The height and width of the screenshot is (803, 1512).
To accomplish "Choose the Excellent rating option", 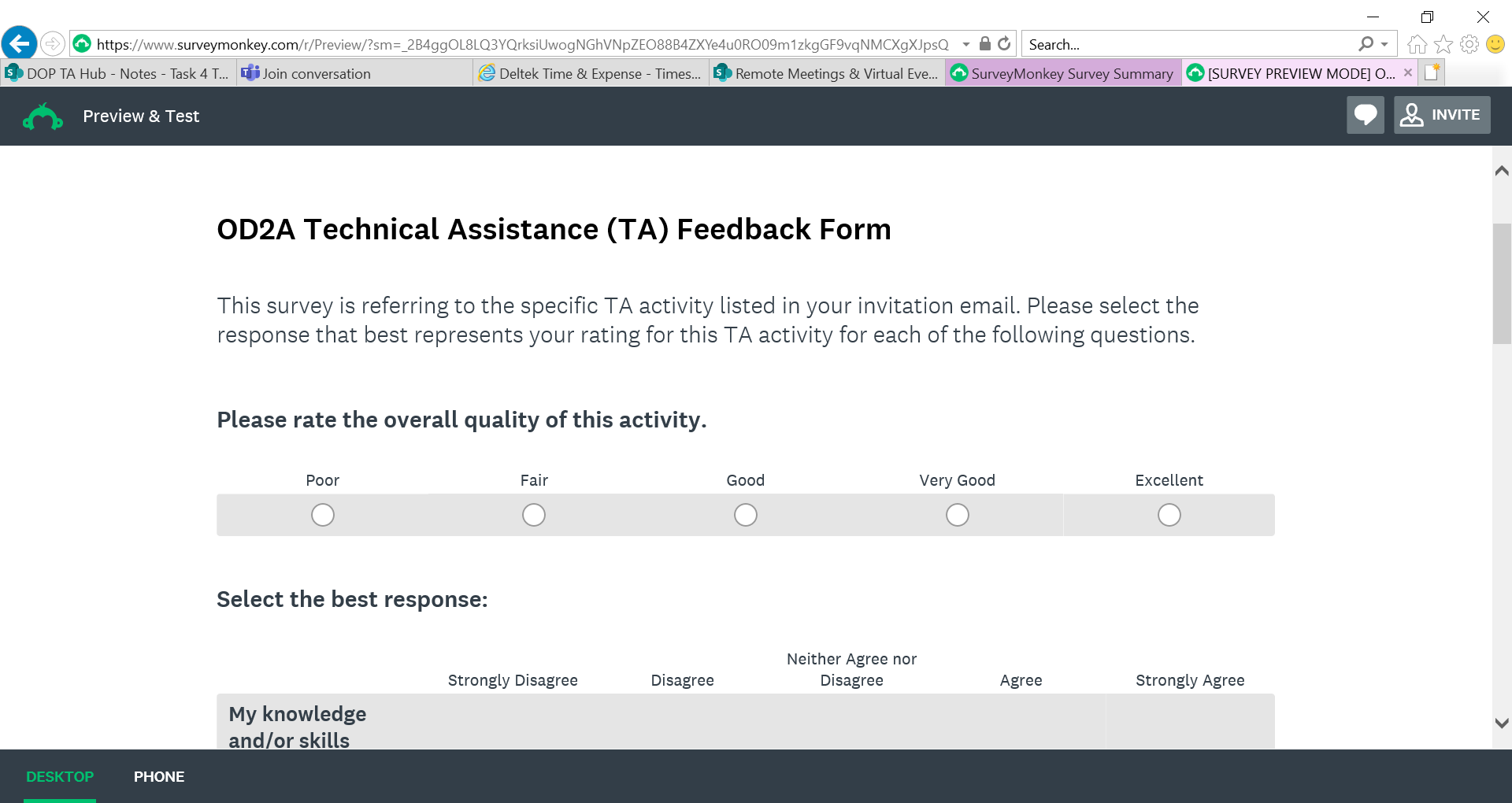I will coord(1169,515).
